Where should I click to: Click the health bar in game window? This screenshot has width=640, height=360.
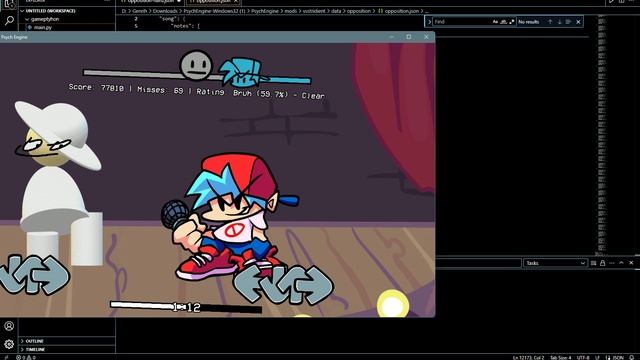[197, 76]
